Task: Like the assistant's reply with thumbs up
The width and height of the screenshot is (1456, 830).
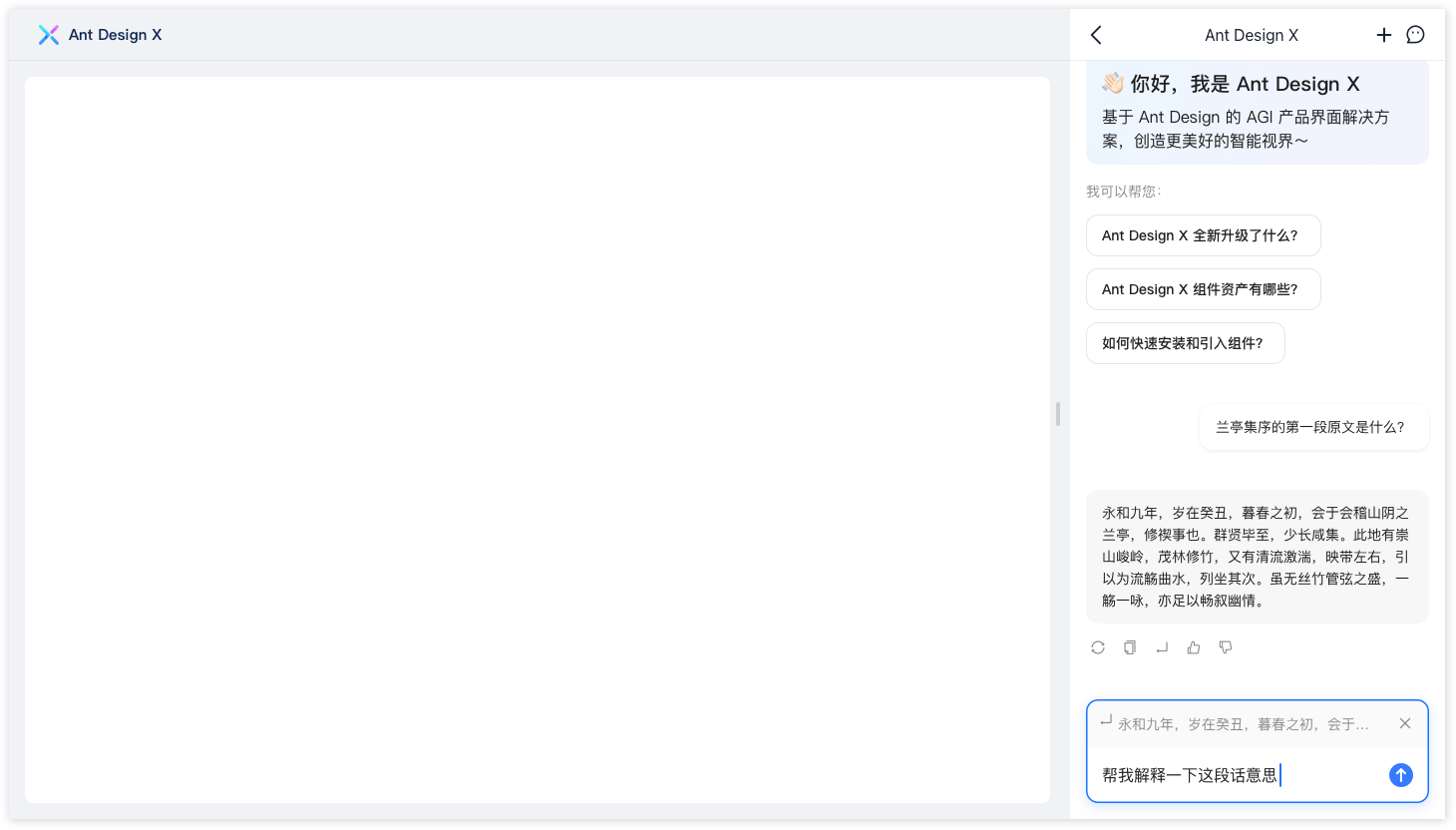Action: point(1194,647)
